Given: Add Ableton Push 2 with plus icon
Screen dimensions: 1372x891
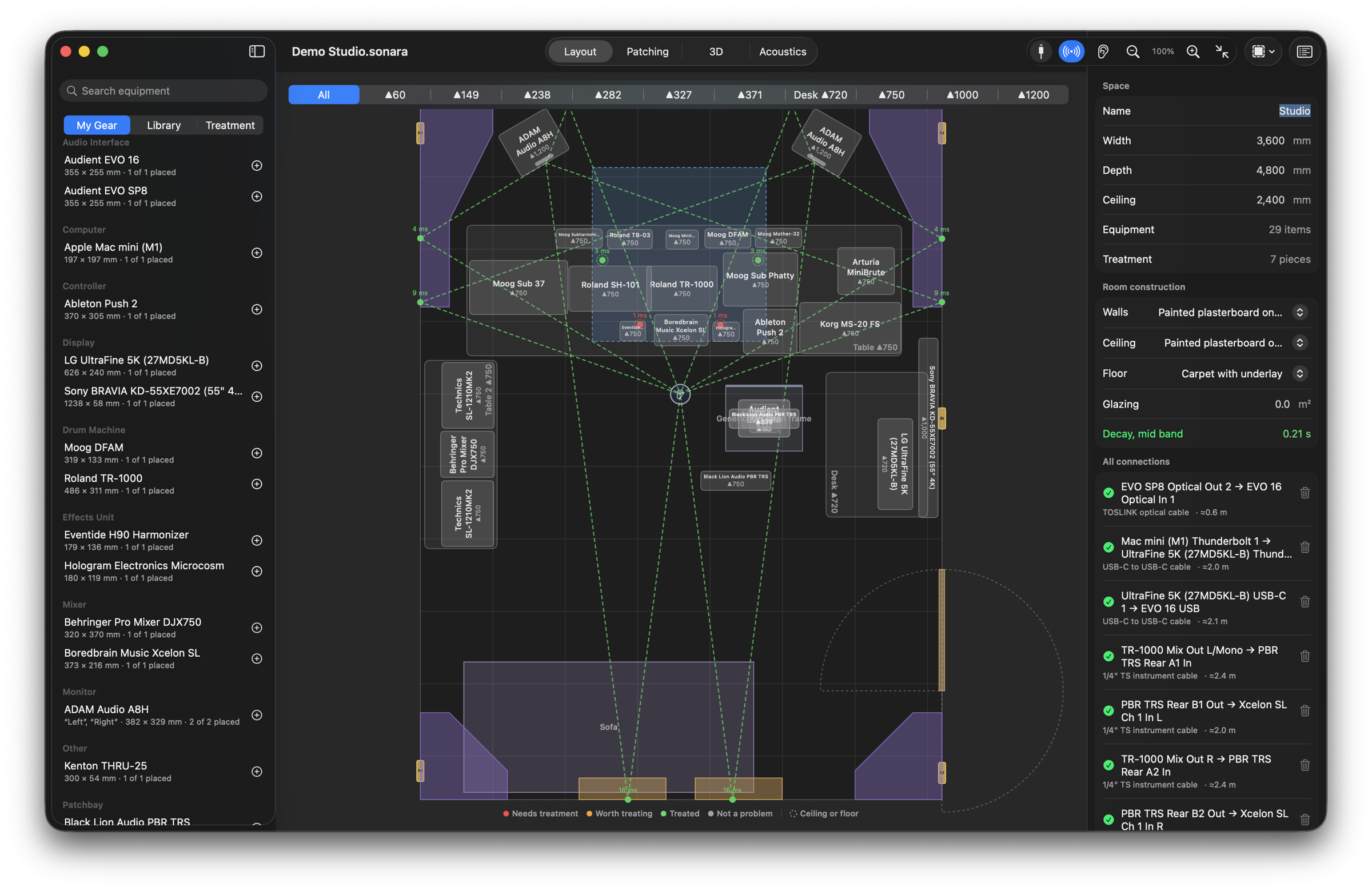Looking at the screenshot, I should pos(257,309).
